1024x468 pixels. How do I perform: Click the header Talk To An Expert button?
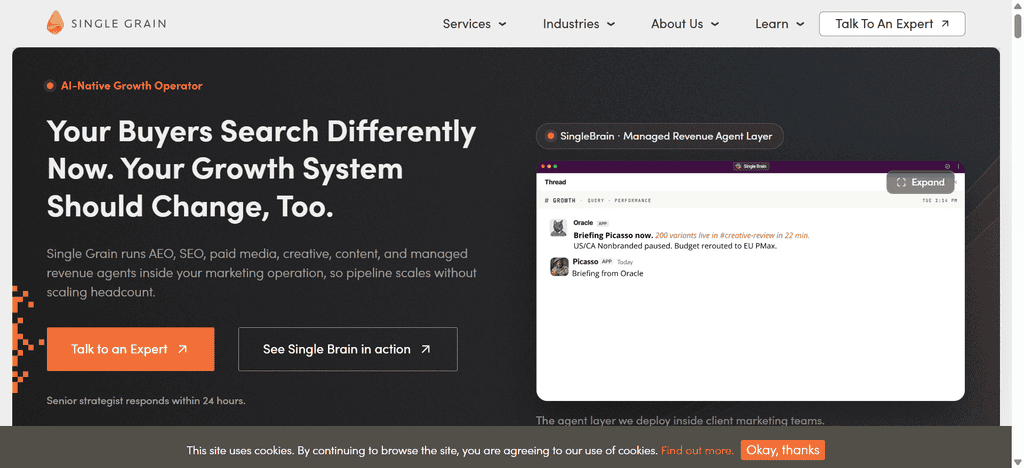click(892, 24)
